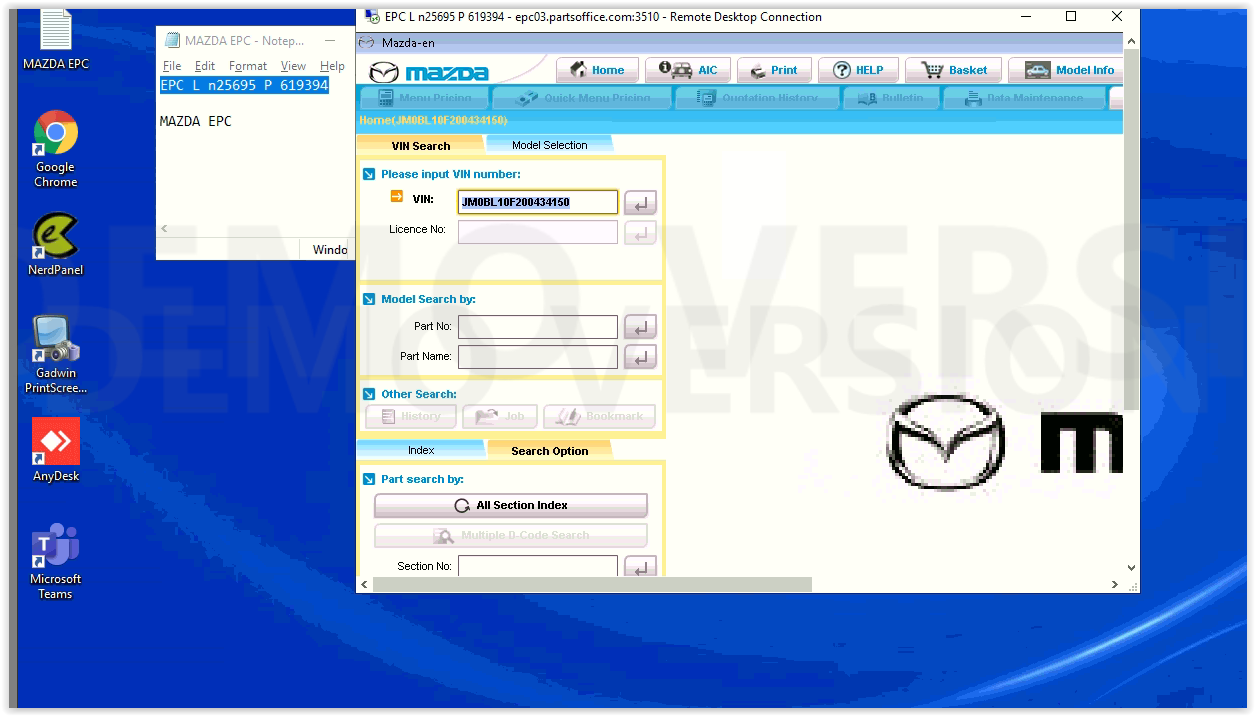
Task: Select the Google Chrome desktop icon
Action: pos(56,149)
